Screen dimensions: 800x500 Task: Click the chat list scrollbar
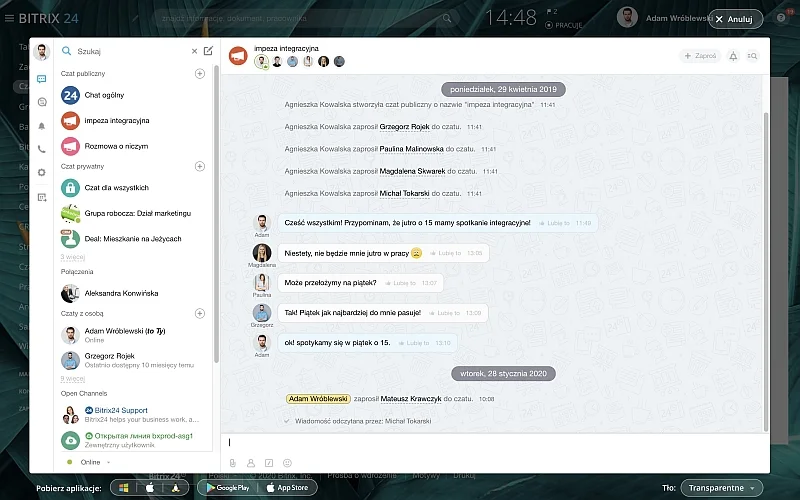pos(216,214)
